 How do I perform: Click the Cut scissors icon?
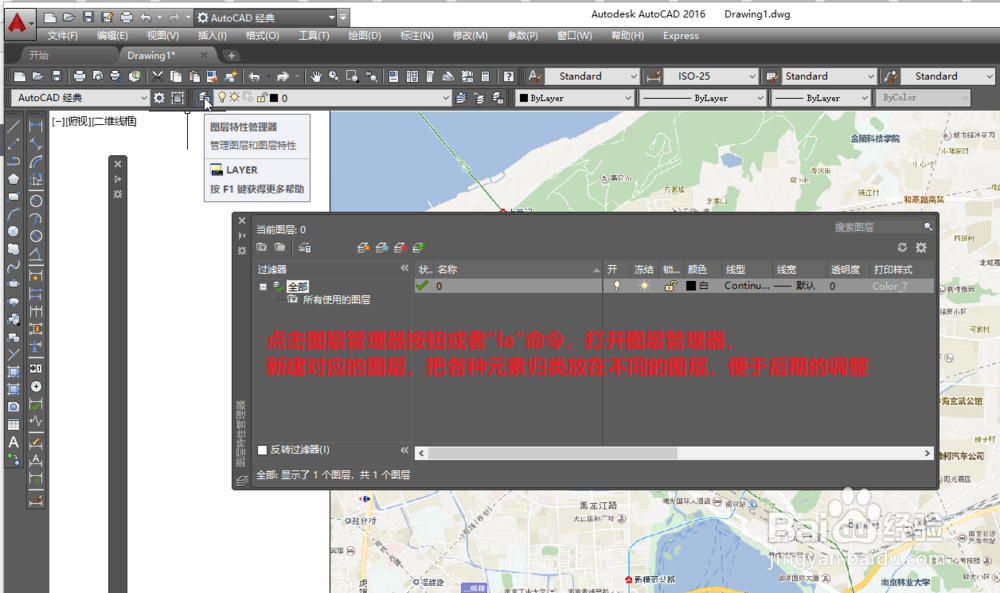[157, 77]
